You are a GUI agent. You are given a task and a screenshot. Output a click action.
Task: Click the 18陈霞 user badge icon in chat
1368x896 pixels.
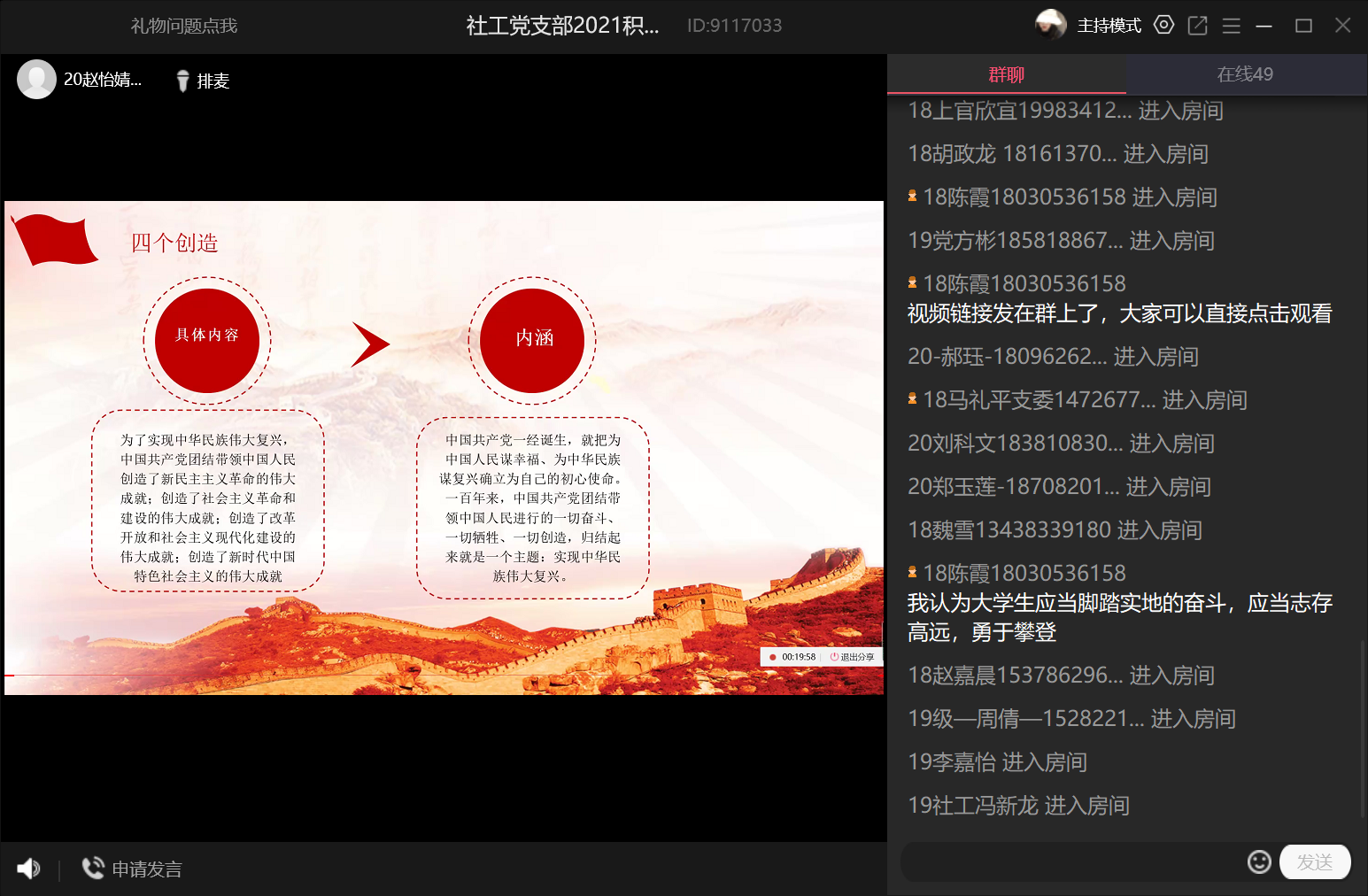[x=912, y=197]
